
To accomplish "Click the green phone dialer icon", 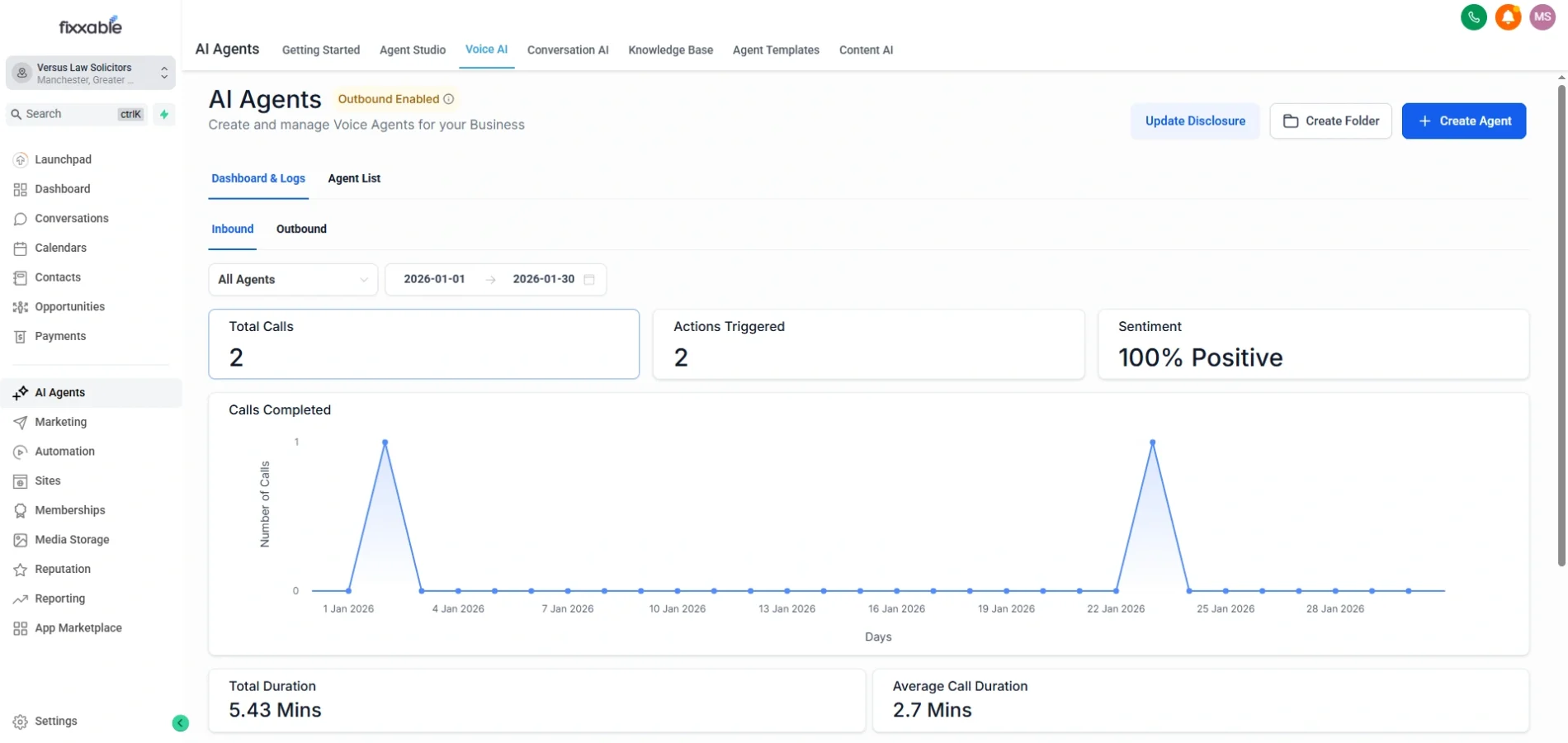I will (x=1473, y=17).
